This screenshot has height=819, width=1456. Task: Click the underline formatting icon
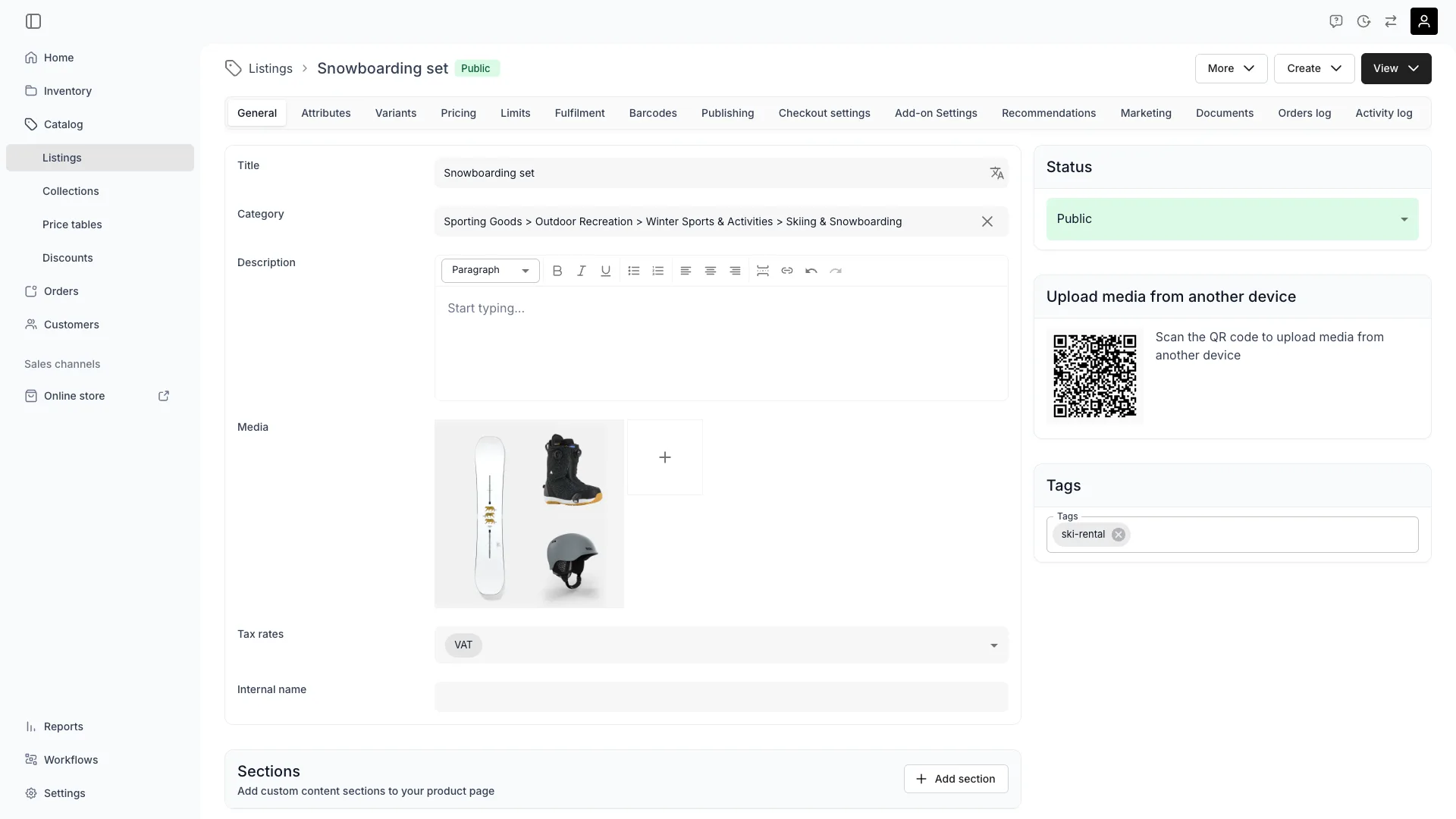coord(606,271)
